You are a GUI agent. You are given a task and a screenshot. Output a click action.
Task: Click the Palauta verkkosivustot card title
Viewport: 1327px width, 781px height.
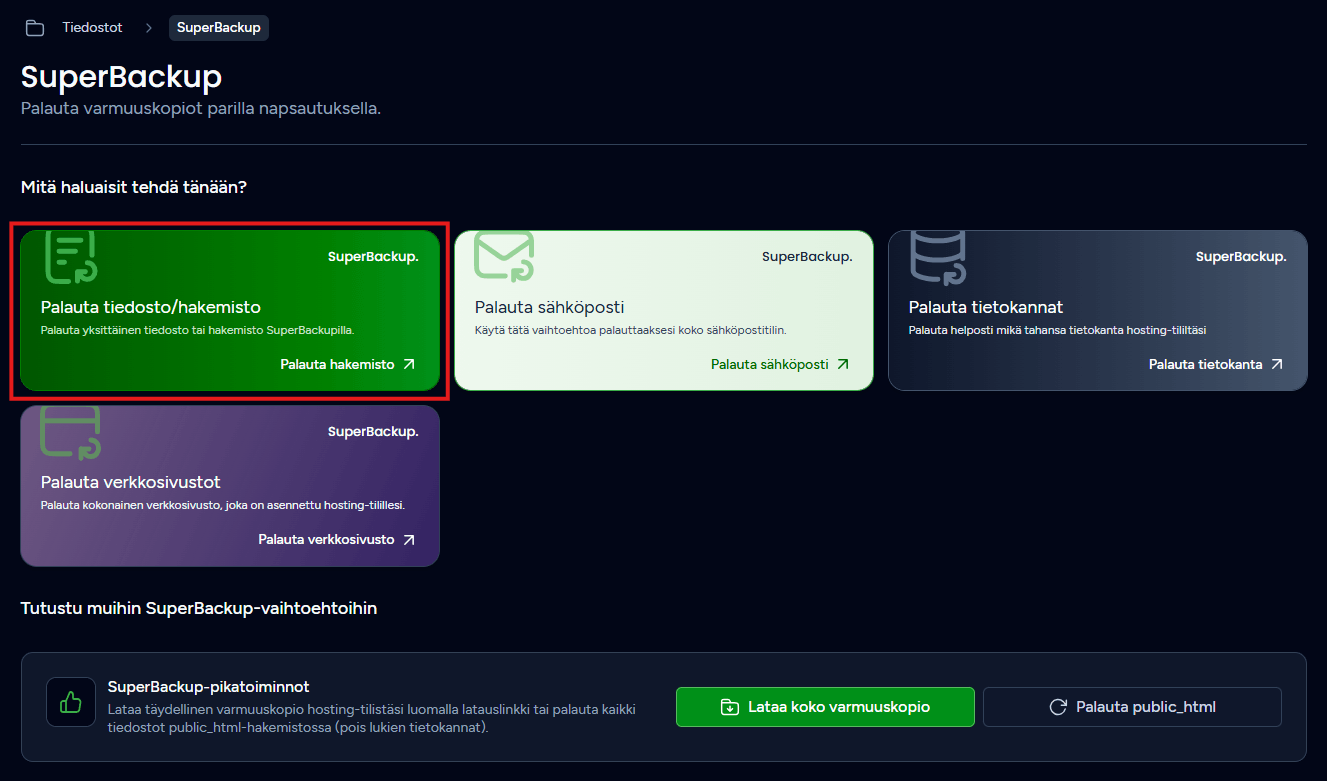tap(131, 482)
